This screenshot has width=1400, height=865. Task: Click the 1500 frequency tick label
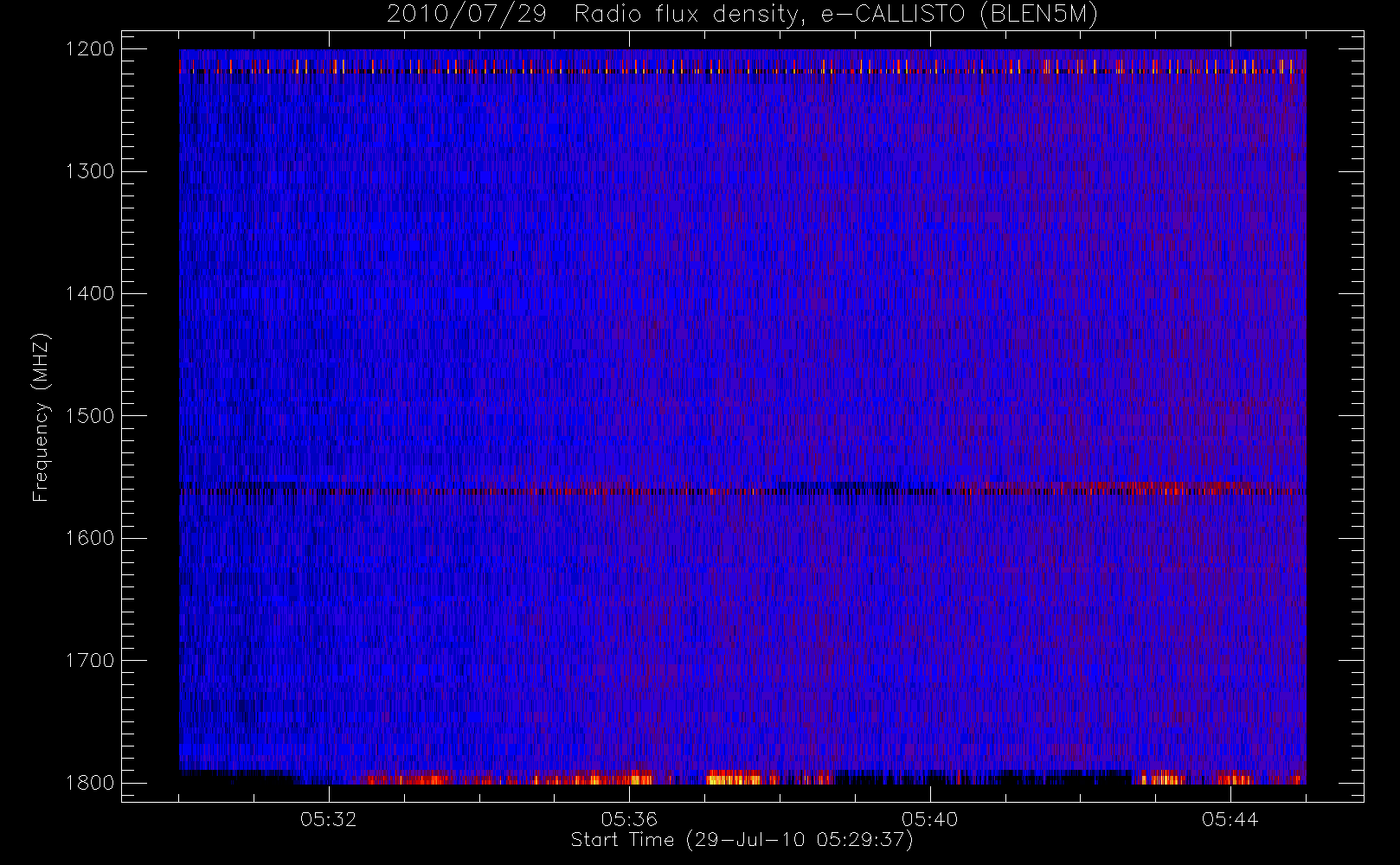[90, 416]
